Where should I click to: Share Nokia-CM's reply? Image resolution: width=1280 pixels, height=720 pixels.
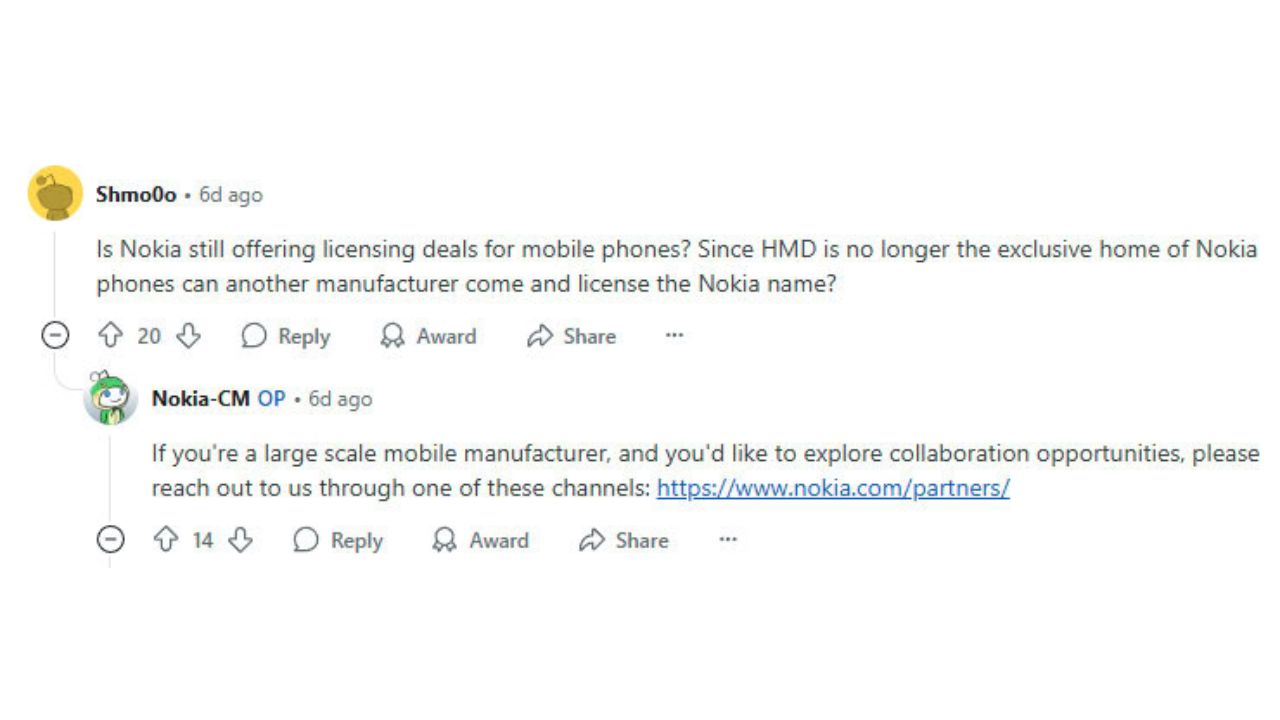tap(623, 540)
